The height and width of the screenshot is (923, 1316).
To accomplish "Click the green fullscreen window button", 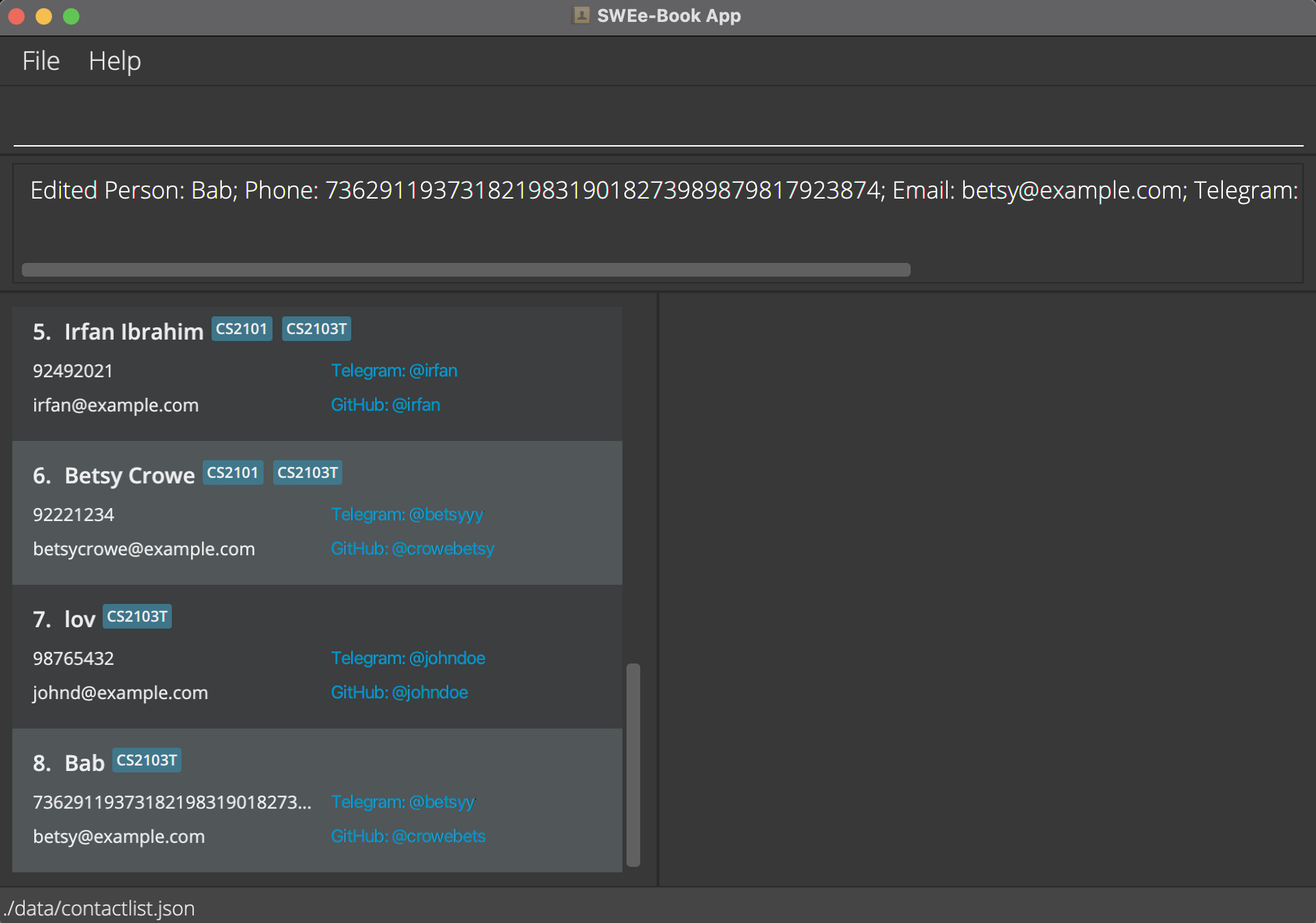I will [x=71, y=16].
